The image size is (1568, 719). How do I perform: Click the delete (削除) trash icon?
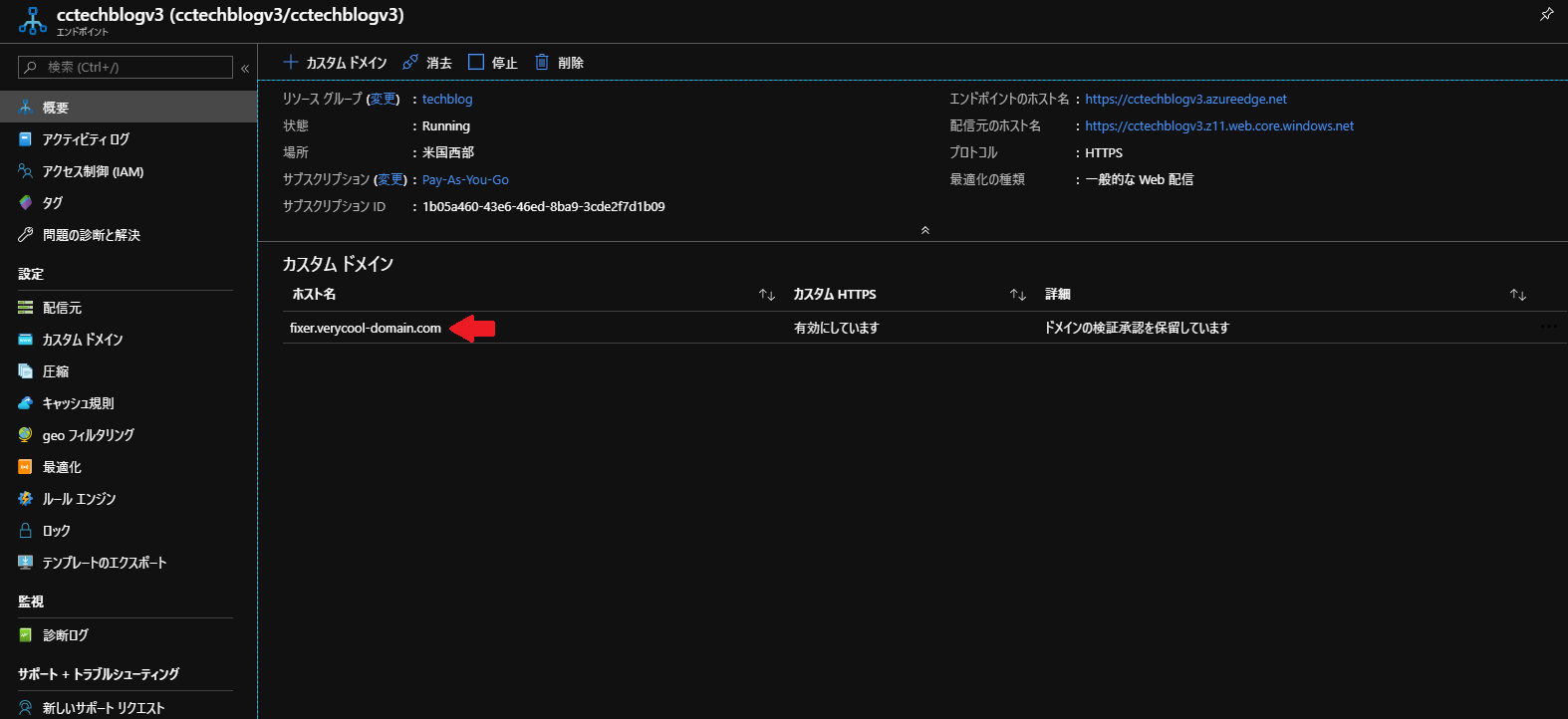(x=542, y=62)
